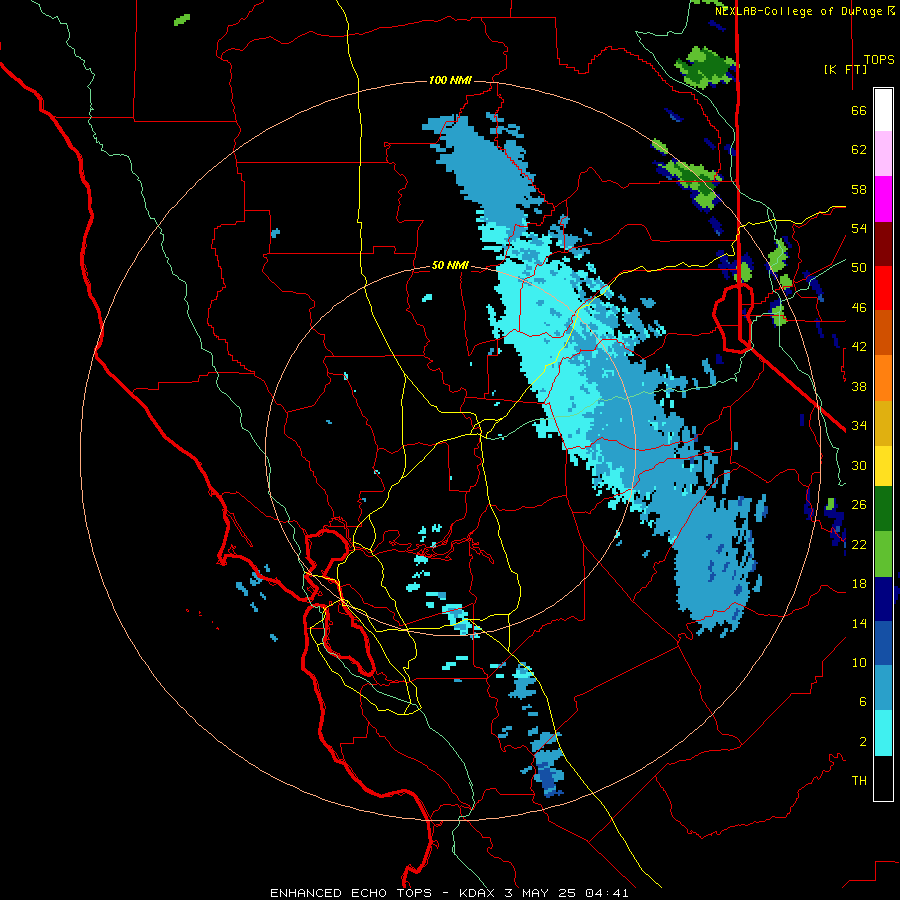Image resolution: width=900 pixels, height=900 pixels.
Task: Click the '14' legend value
Action: pyautogui.click(x=859, y=623)
